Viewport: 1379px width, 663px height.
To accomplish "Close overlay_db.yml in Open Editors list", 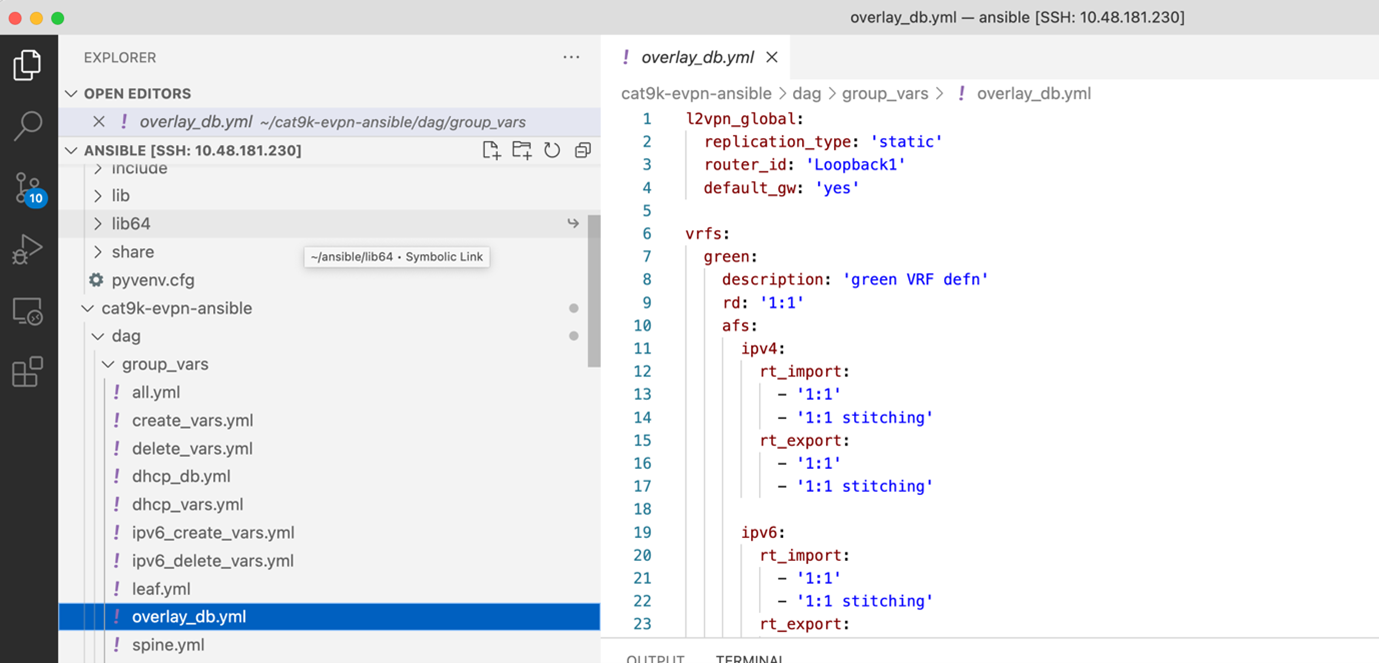I will click(99, 122).
